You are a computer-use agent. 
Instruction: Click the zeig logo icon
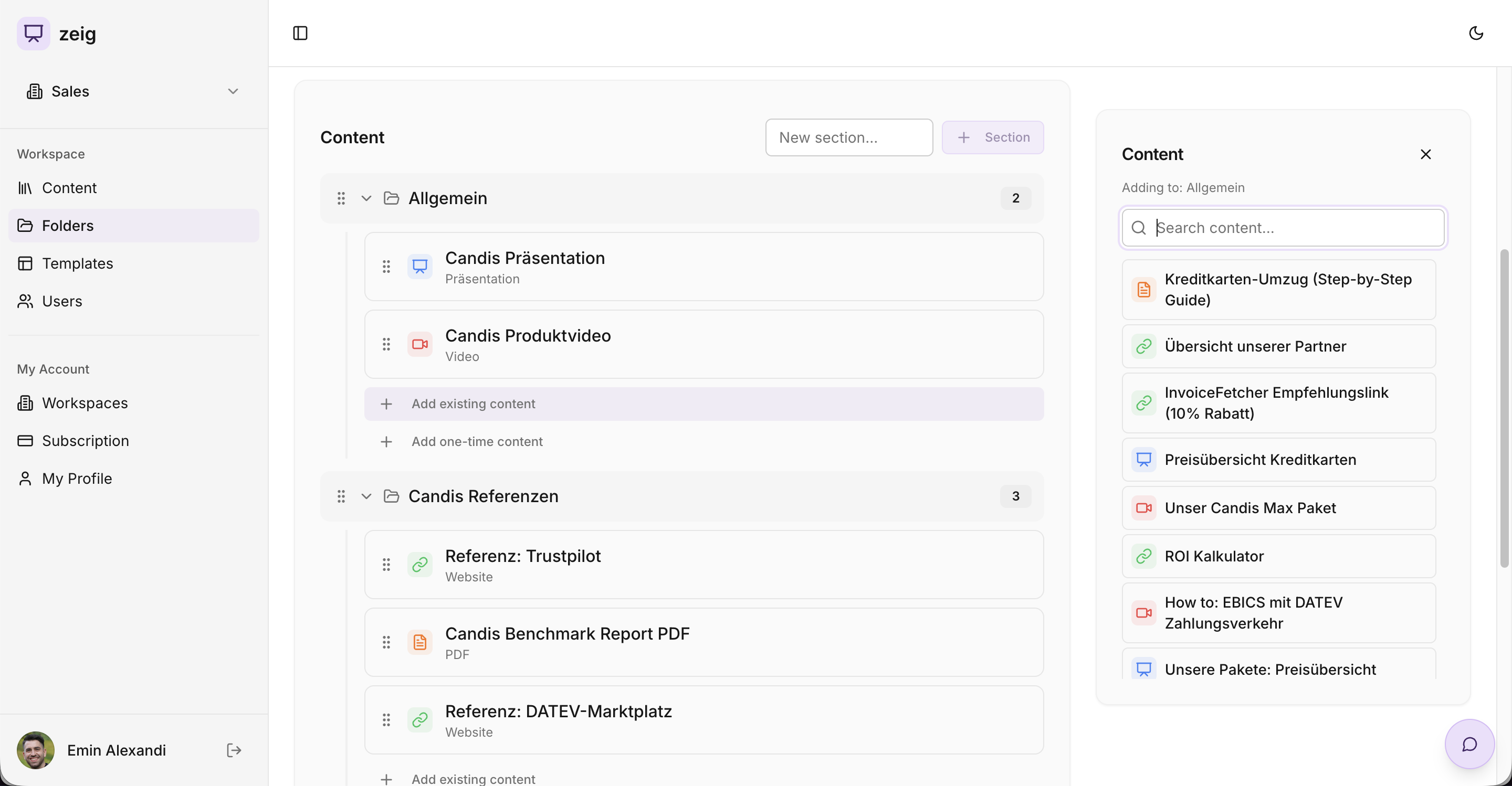click(x=34, y=34)
